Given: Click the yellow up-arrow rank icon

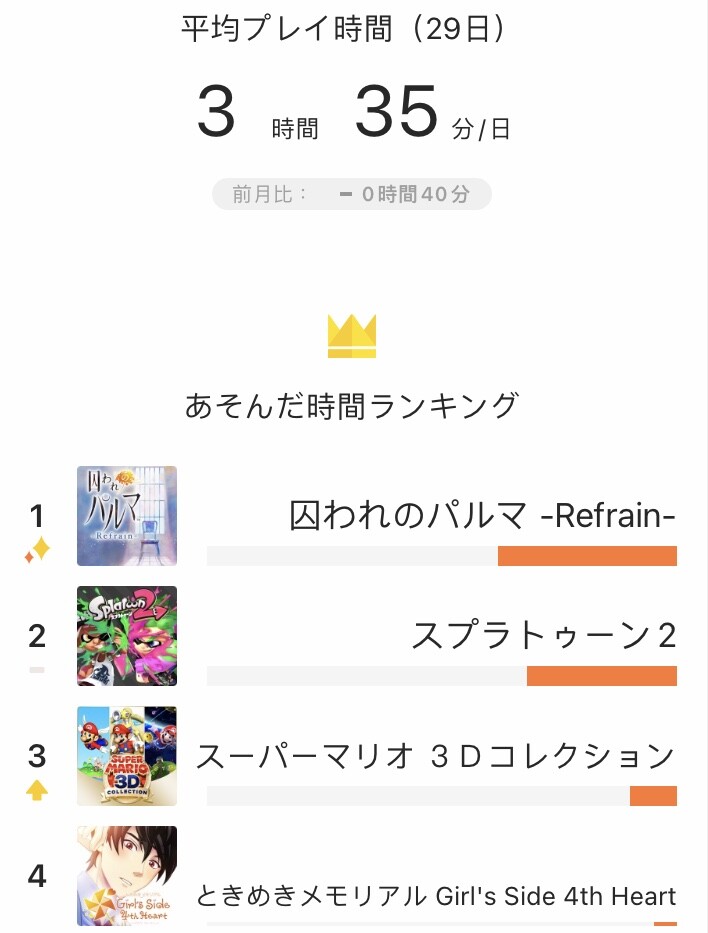Looking at the screenshot, I should pyautogui.click(x=37, y=791).
